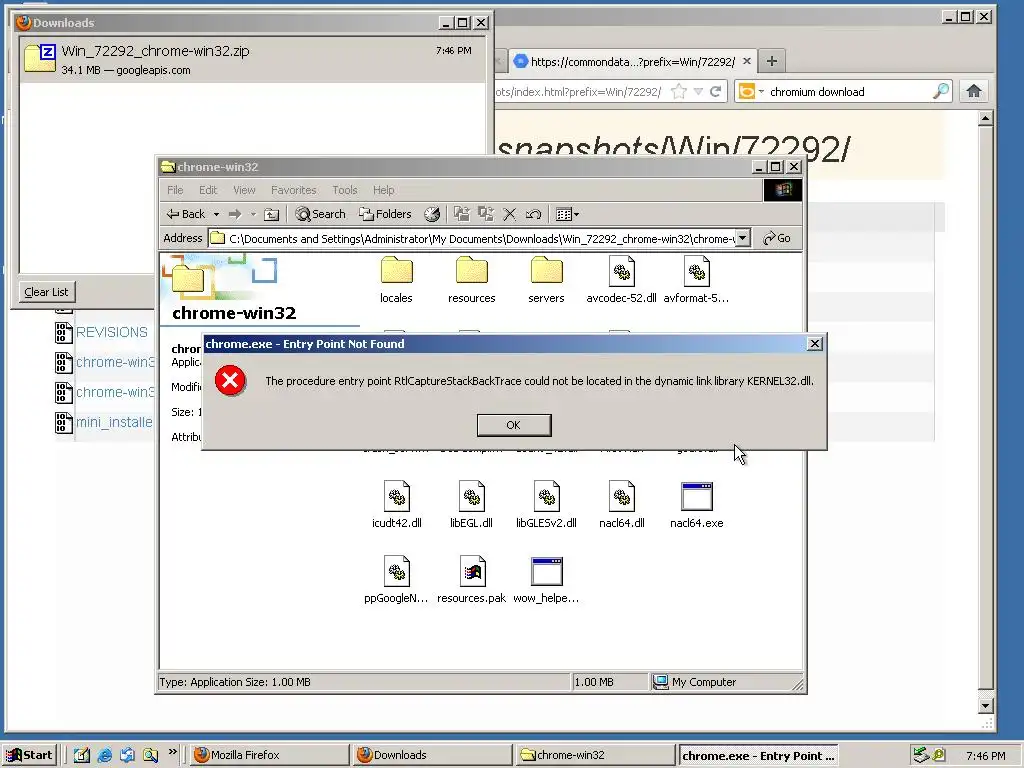The height and width of the screenshot is (768, 1024).
Task: Open the REVISIONS link in Firefox
Action: (x=112, y=332)
